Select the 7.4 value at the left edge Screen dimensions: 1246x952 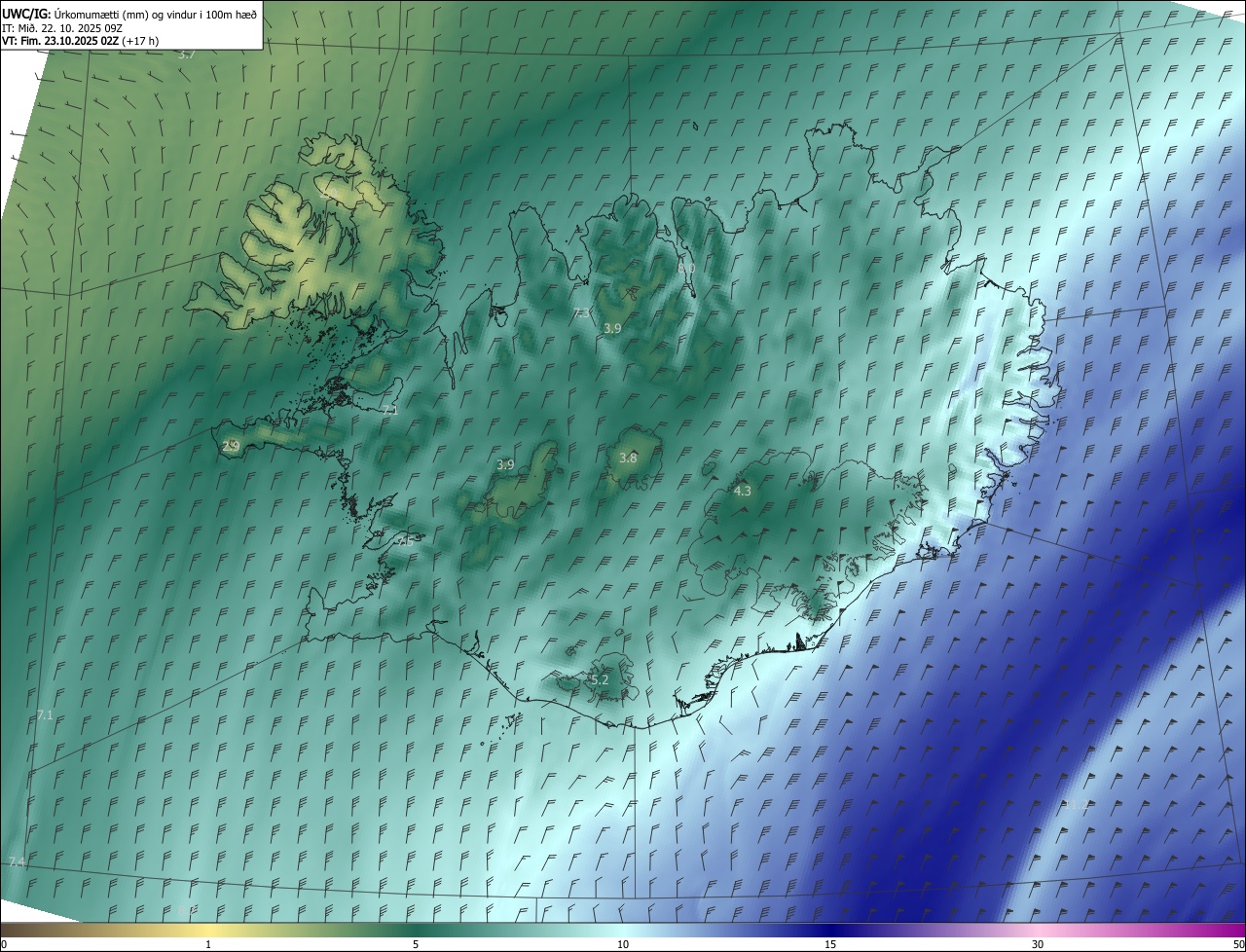point(17,862)
